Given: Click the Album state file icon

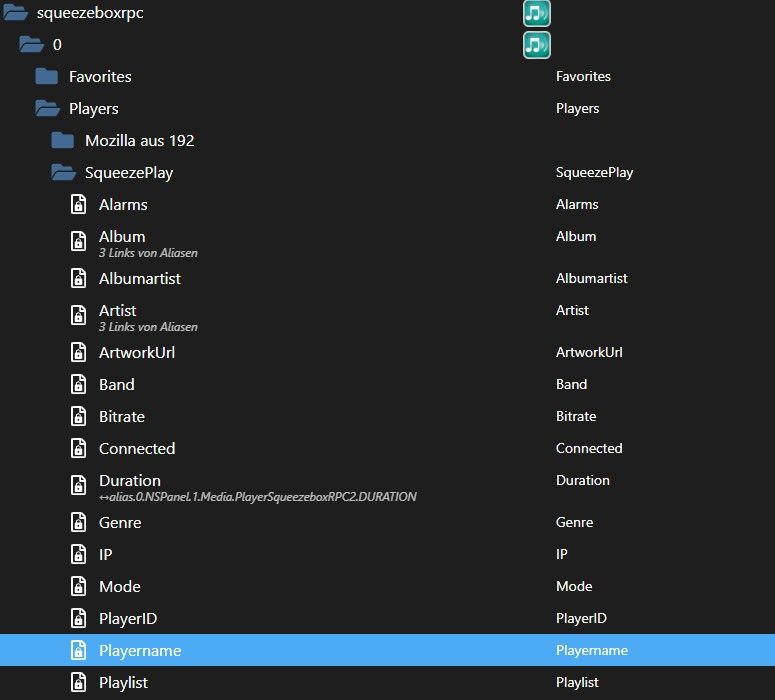Looking at the screenshot, I should [x=79, y=241].
